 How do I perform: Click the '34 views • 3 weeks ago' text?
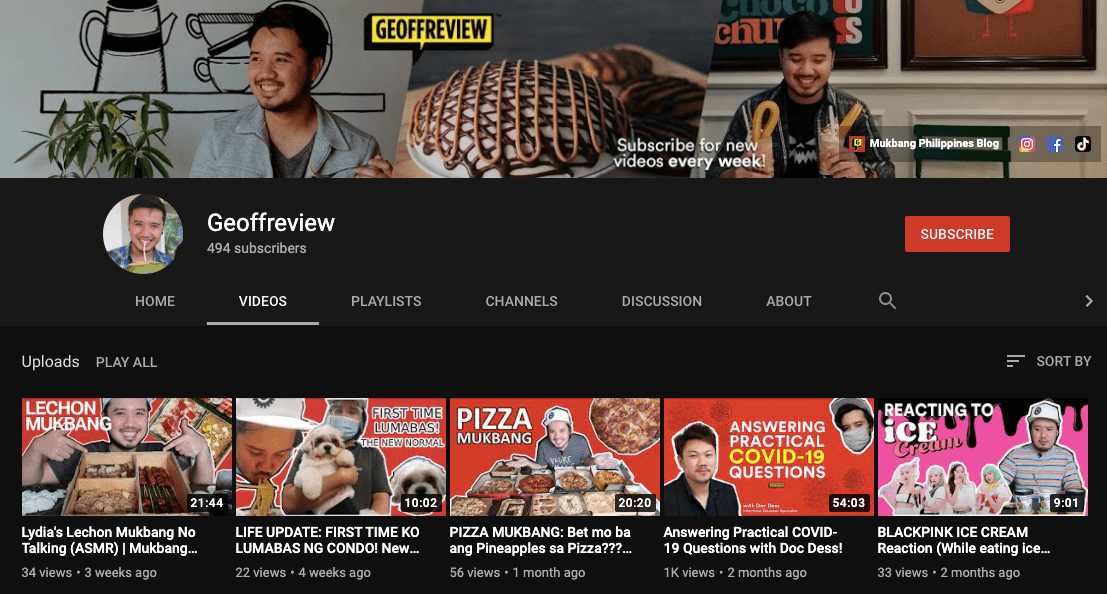[x=89, y=573]
